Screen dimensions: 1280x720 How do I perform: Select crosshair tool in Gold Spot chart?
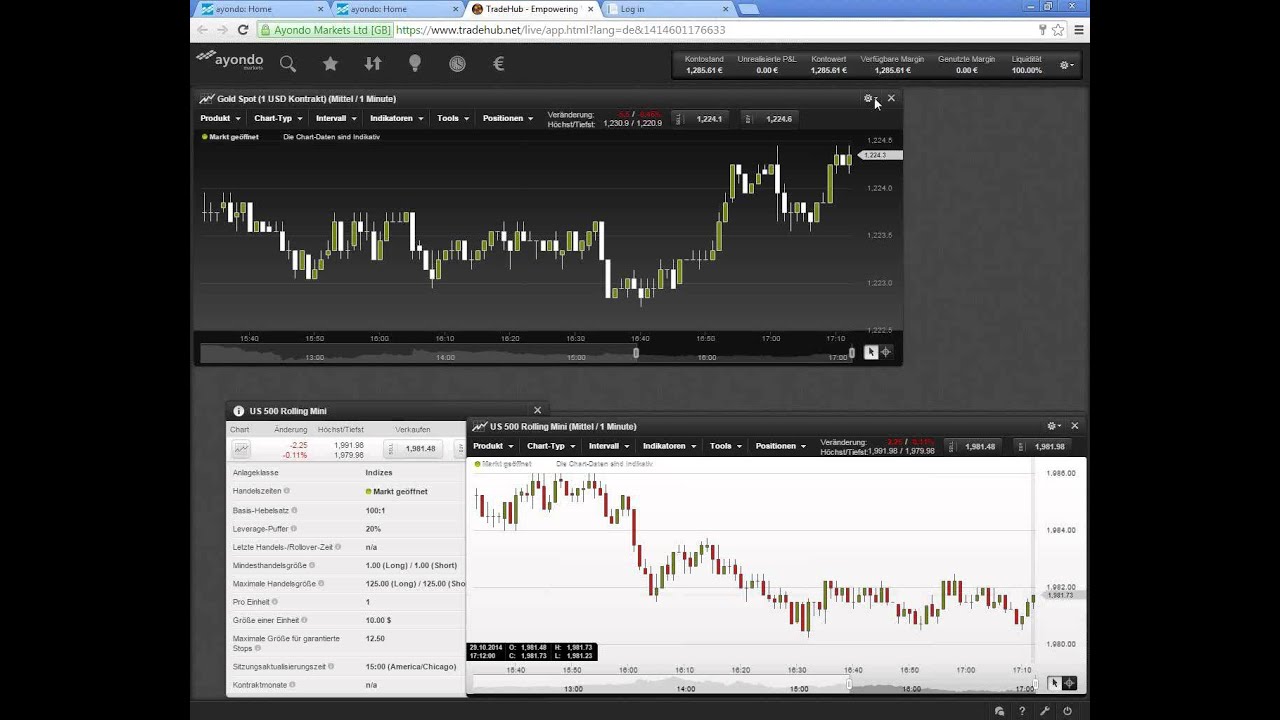click(886, 352)
